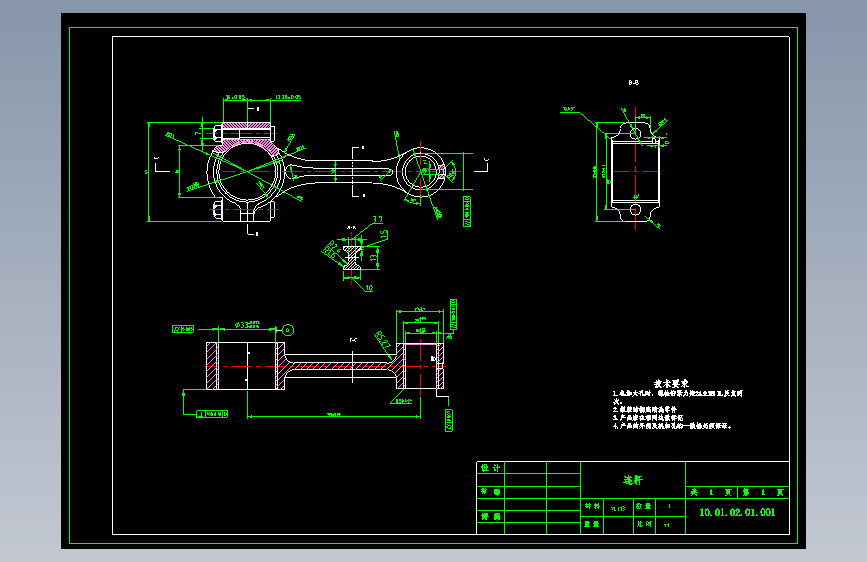This screenshot has width=867, height=562.
Task: Click dimension 13 beside A-A section
Action: [x=374, y=256]
